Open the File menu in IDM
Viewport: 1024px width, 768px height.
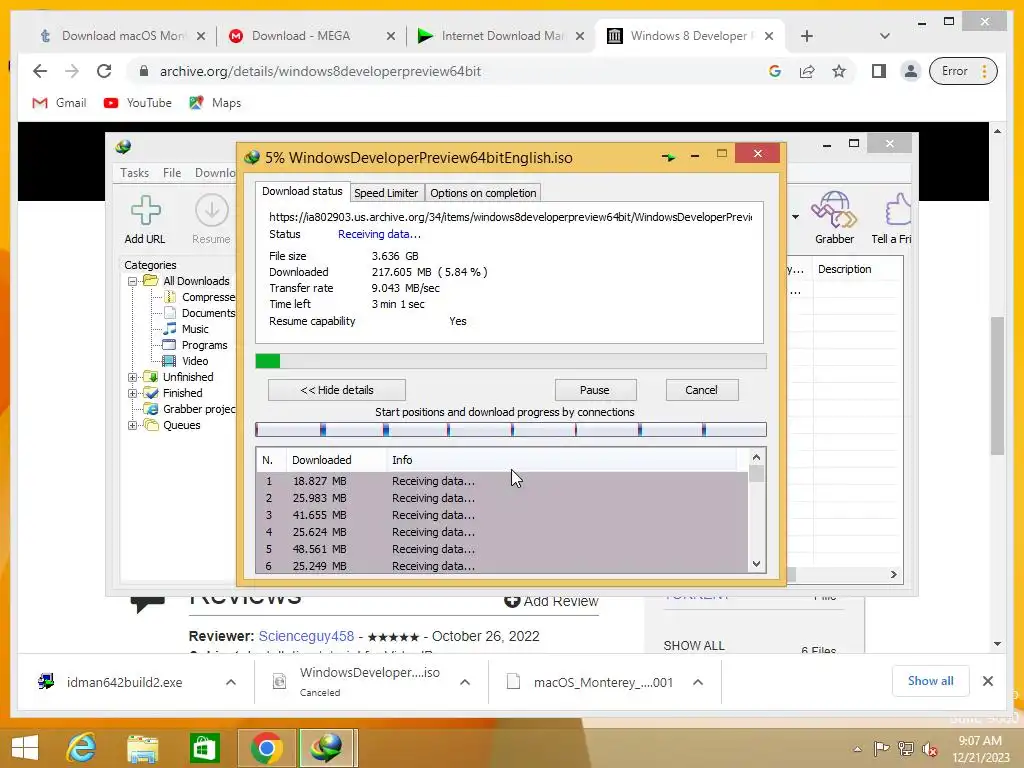[x=172, y=172]
